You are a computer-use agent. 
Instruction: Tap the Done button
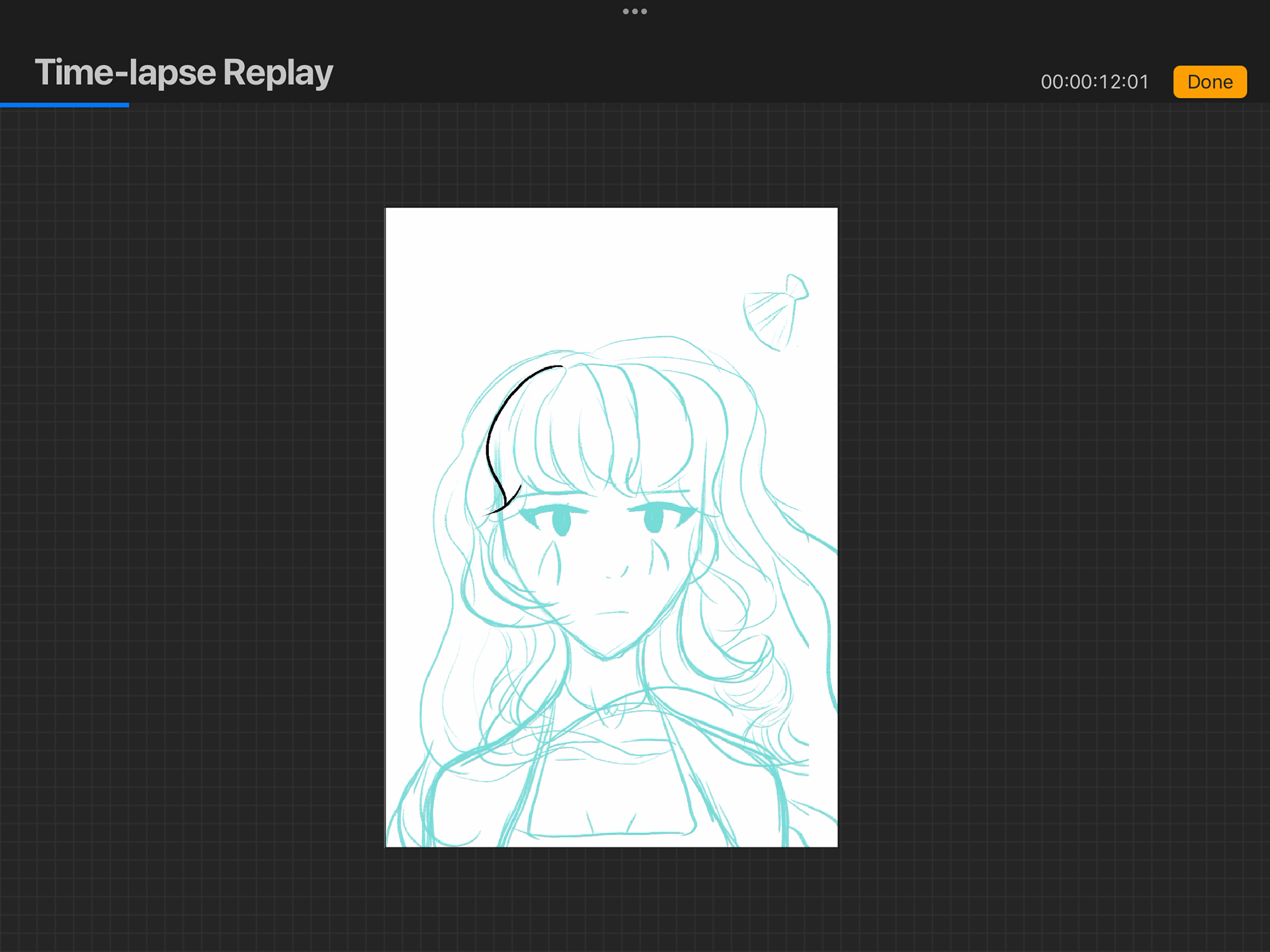click(x=1210, y=82)
